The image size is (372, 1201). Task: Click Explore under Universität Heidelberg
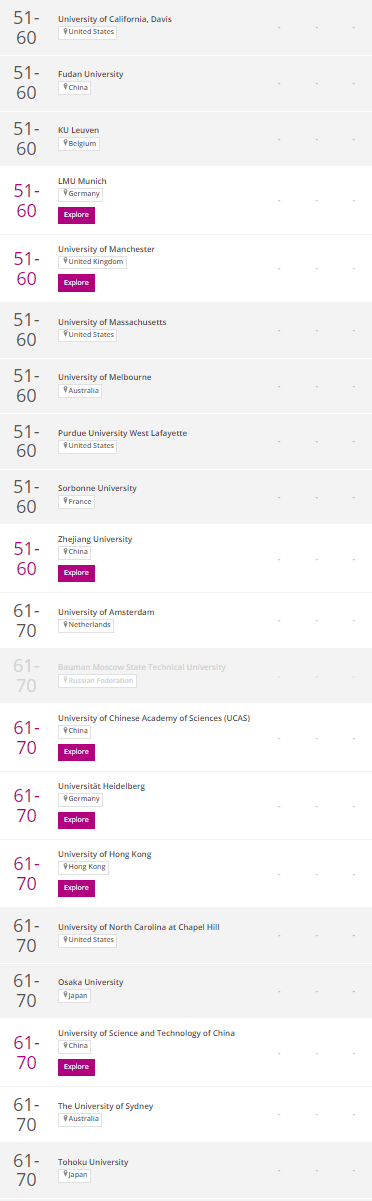click(76, 820)
